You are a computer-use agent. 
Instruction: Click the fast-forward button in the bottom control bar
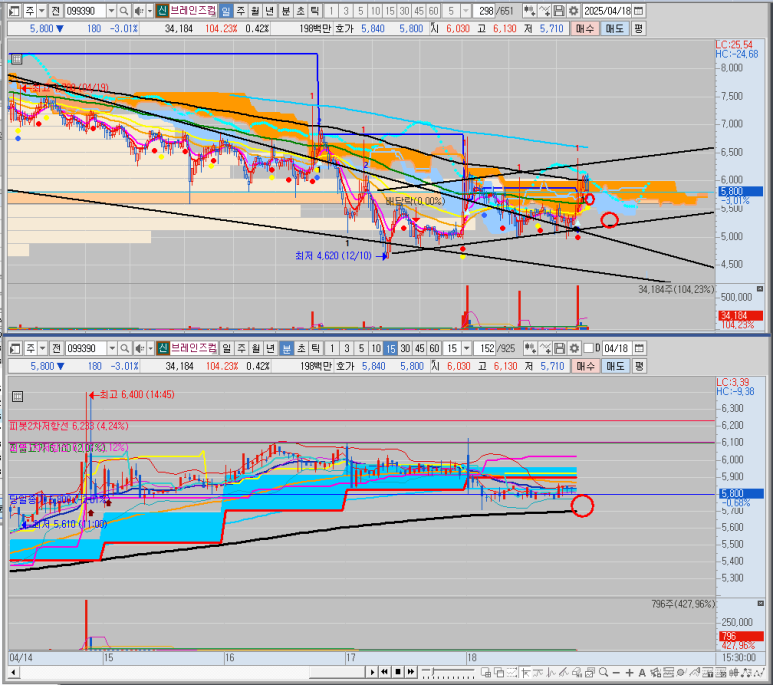(411, 672)
